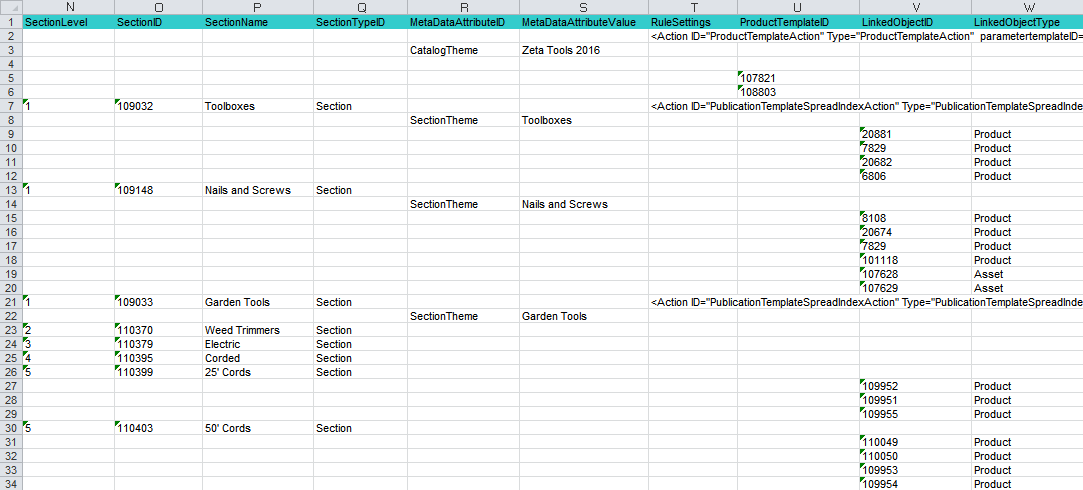Select the CatalogTheme cell
The height and width of the screenshot is (490, 1083).
(x=463, y=50)
